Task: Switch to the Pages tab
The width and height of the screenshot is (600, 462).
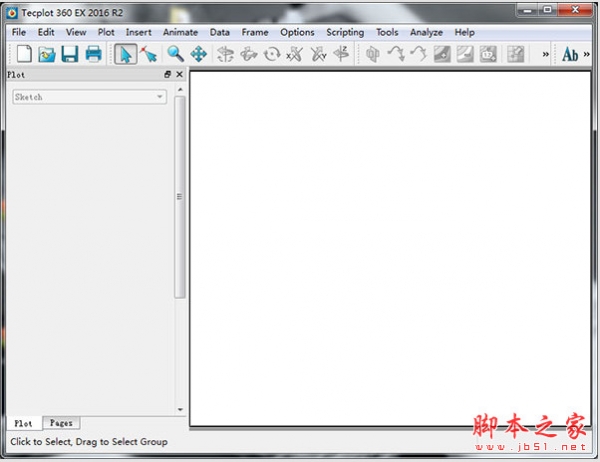Action: pyautogui.click(x=61, y=423)
